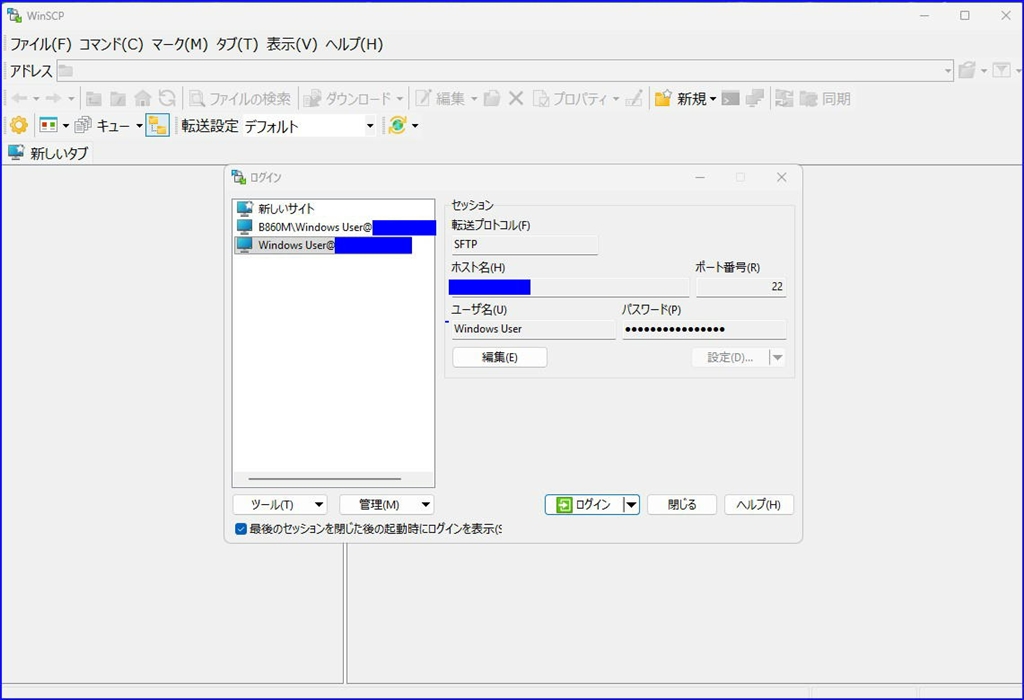Maximize the WinSCP main window
This screenshot has height=700, width=1024.
point(965,16)
